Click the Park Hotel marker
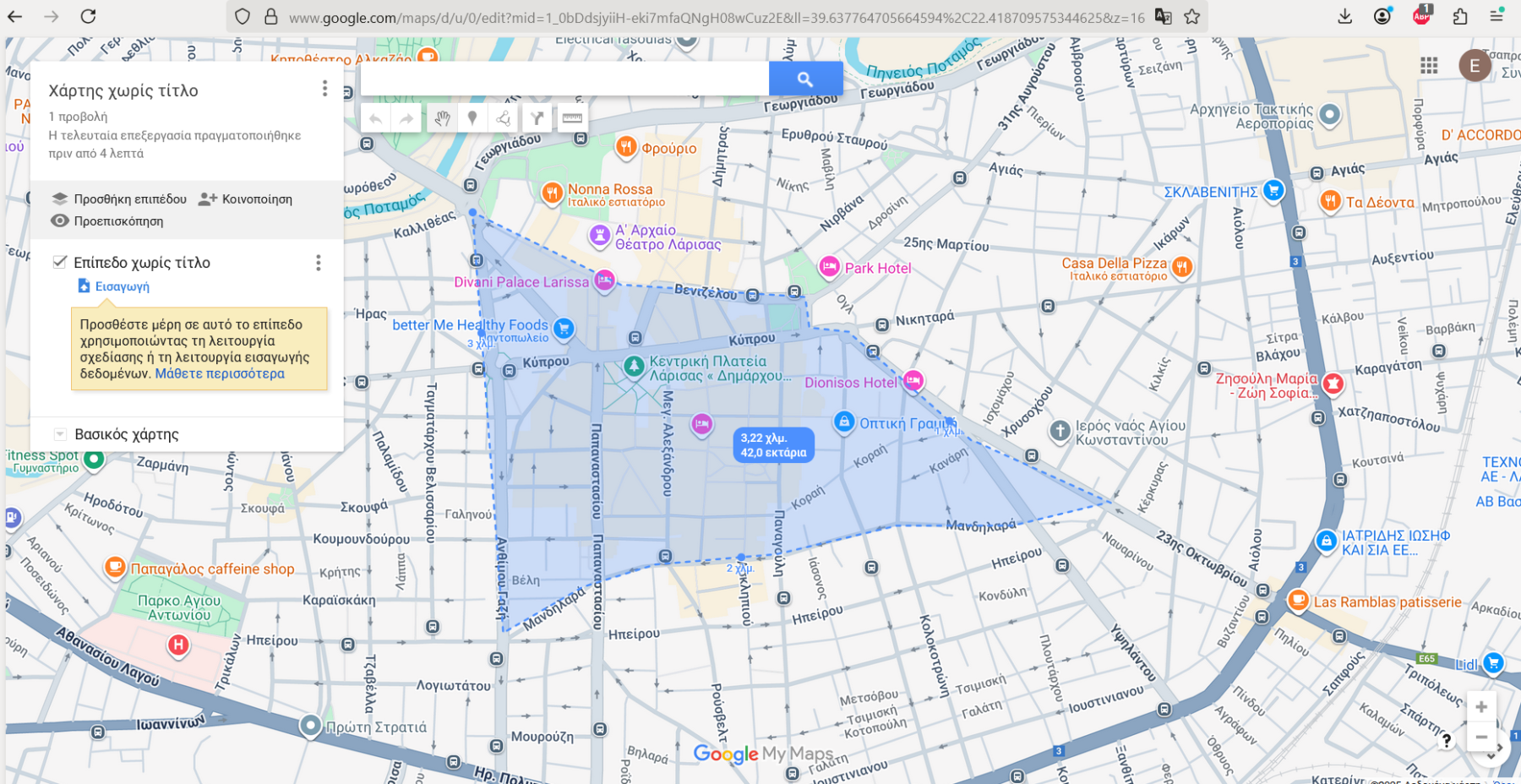1521x784 pixels. (829, 267)
